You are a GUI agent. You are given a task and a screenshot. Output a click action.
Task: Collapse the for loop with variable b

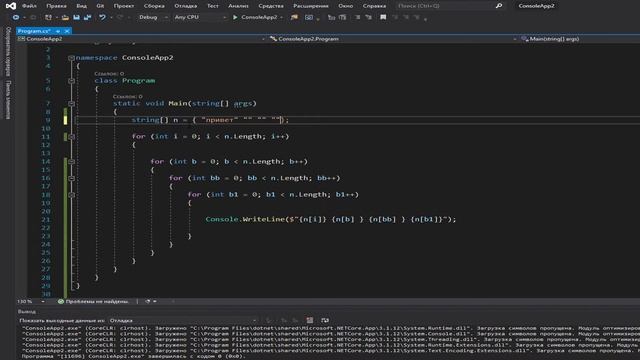coord(71,162)
